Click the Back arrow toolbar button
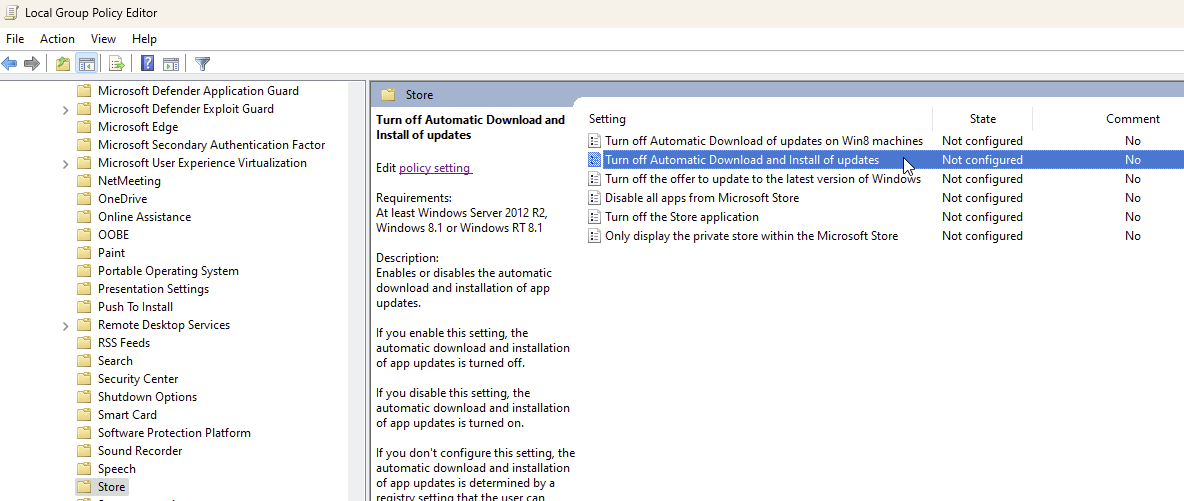 coord(10,64)
